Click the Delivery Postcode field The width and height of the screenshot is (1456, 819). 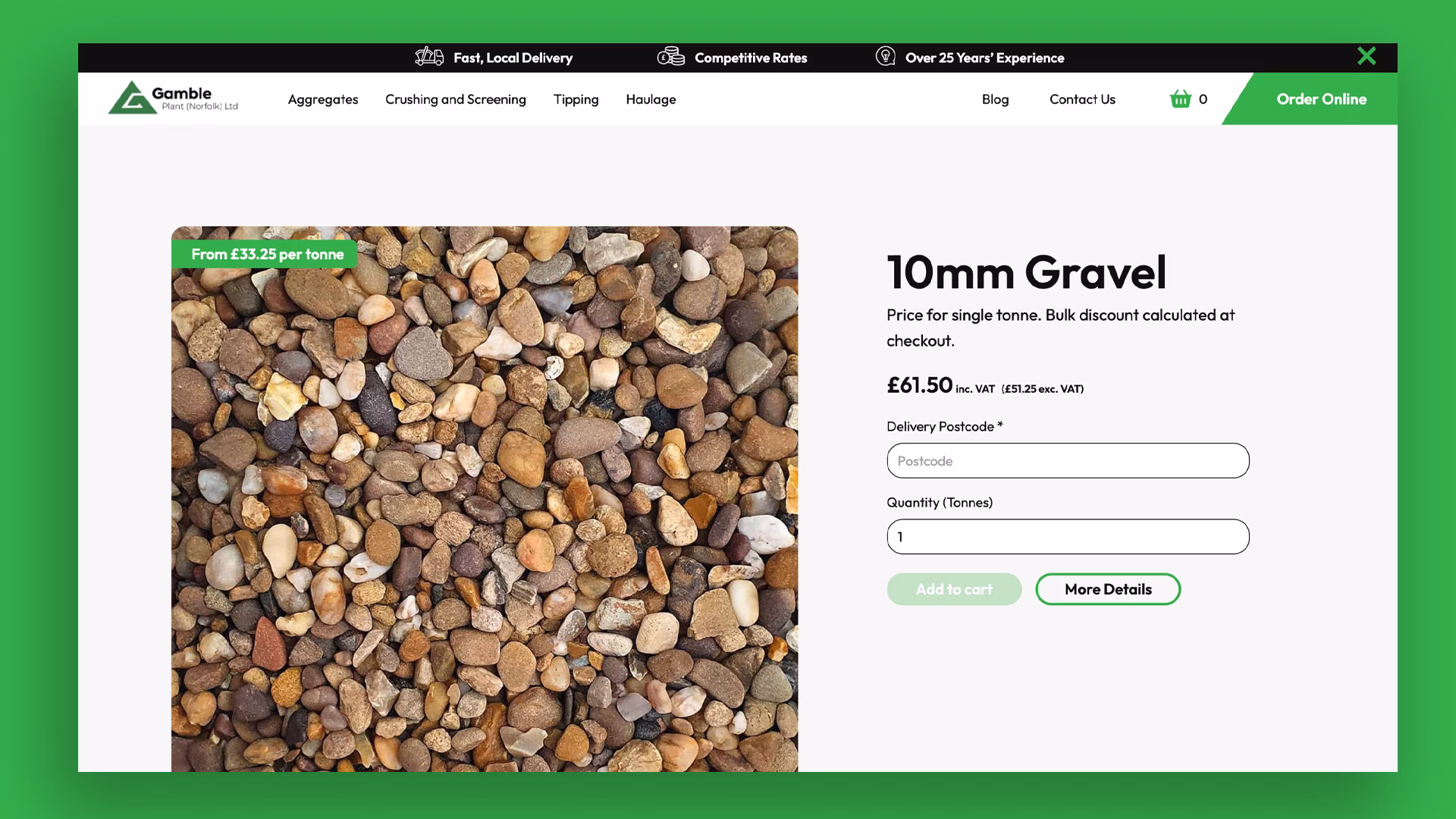(1067, 461)
